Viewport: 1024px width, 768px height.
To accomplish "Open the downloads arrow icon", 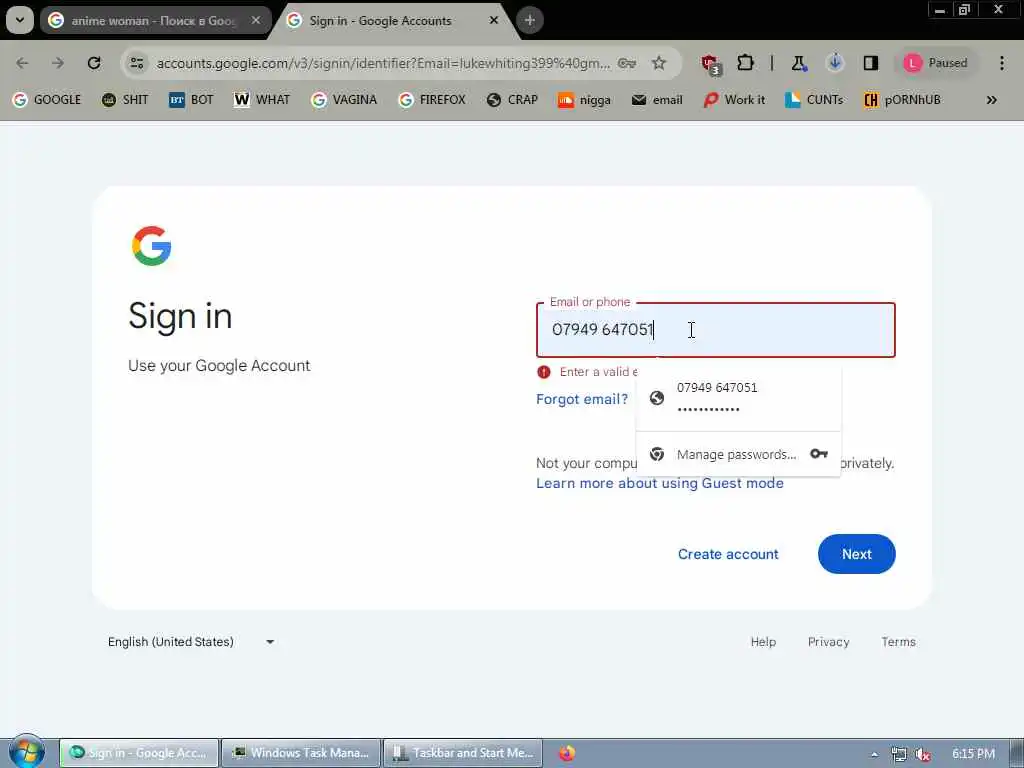I will coord(835,63).
